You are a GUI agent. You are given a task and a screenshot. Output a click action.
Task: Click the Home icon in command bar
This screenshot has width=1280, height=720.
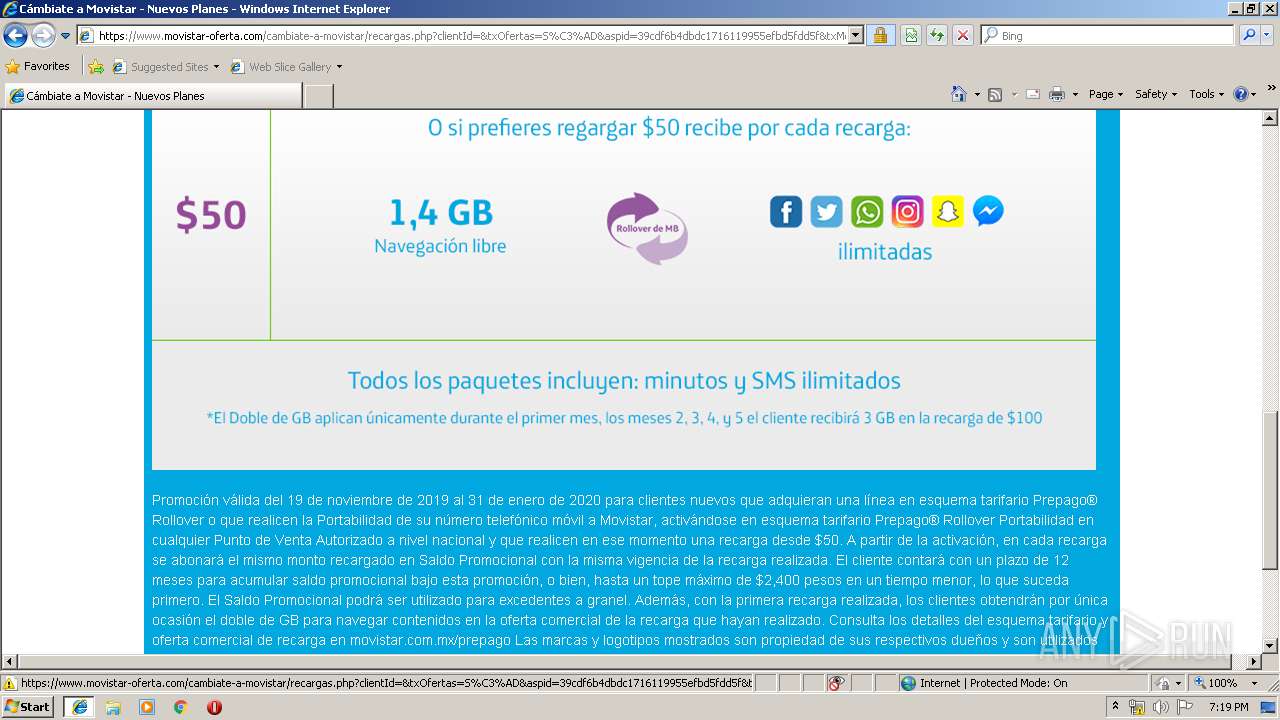pyautogui.click(x=958, y=94)
